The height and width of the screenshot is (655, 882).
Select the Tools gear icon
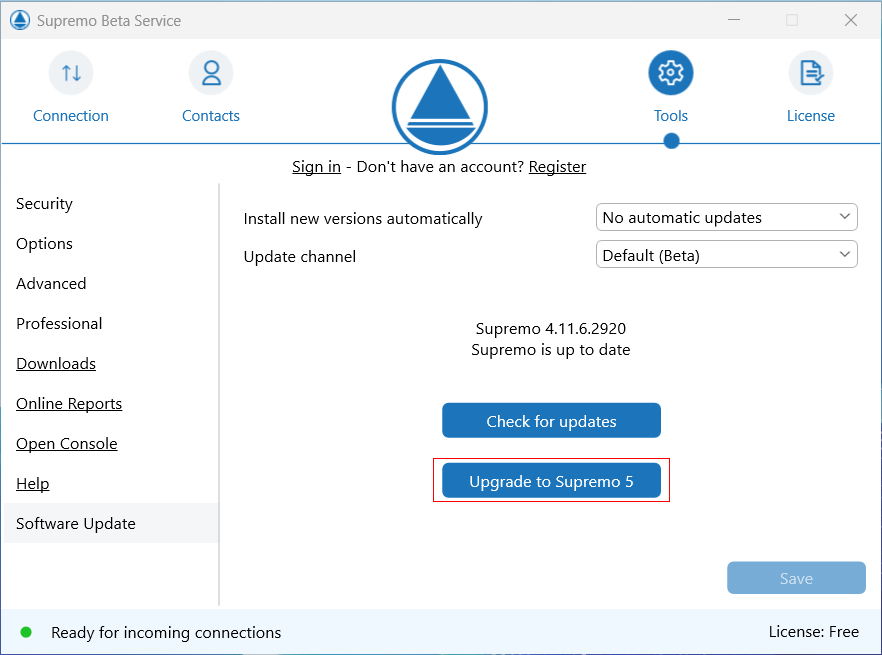click(x=670, y=73)
